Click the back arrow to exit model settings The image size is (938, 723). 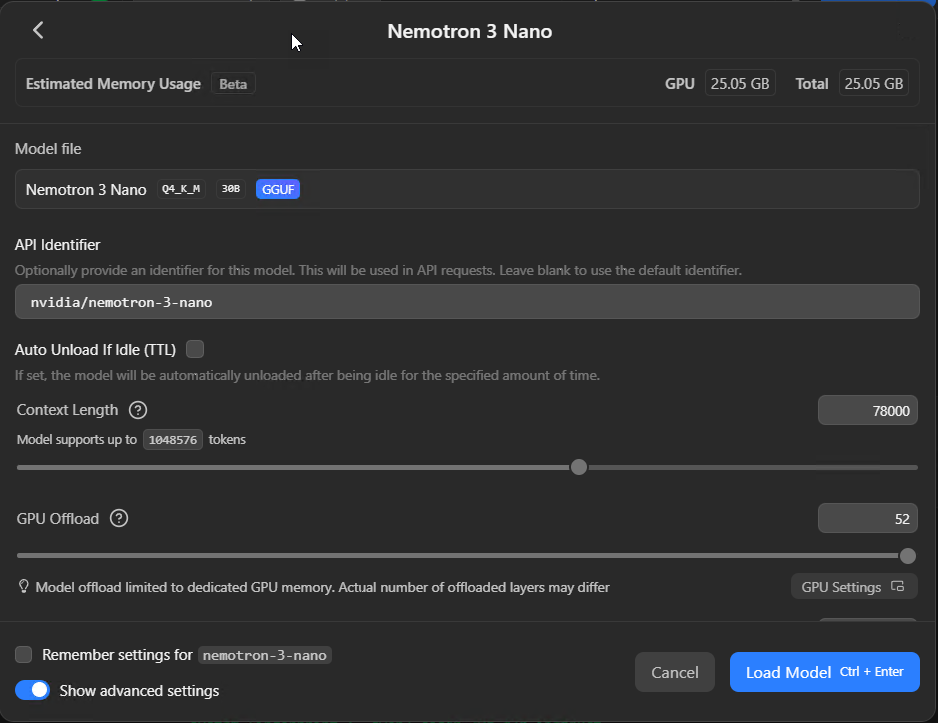coord(37,30)
